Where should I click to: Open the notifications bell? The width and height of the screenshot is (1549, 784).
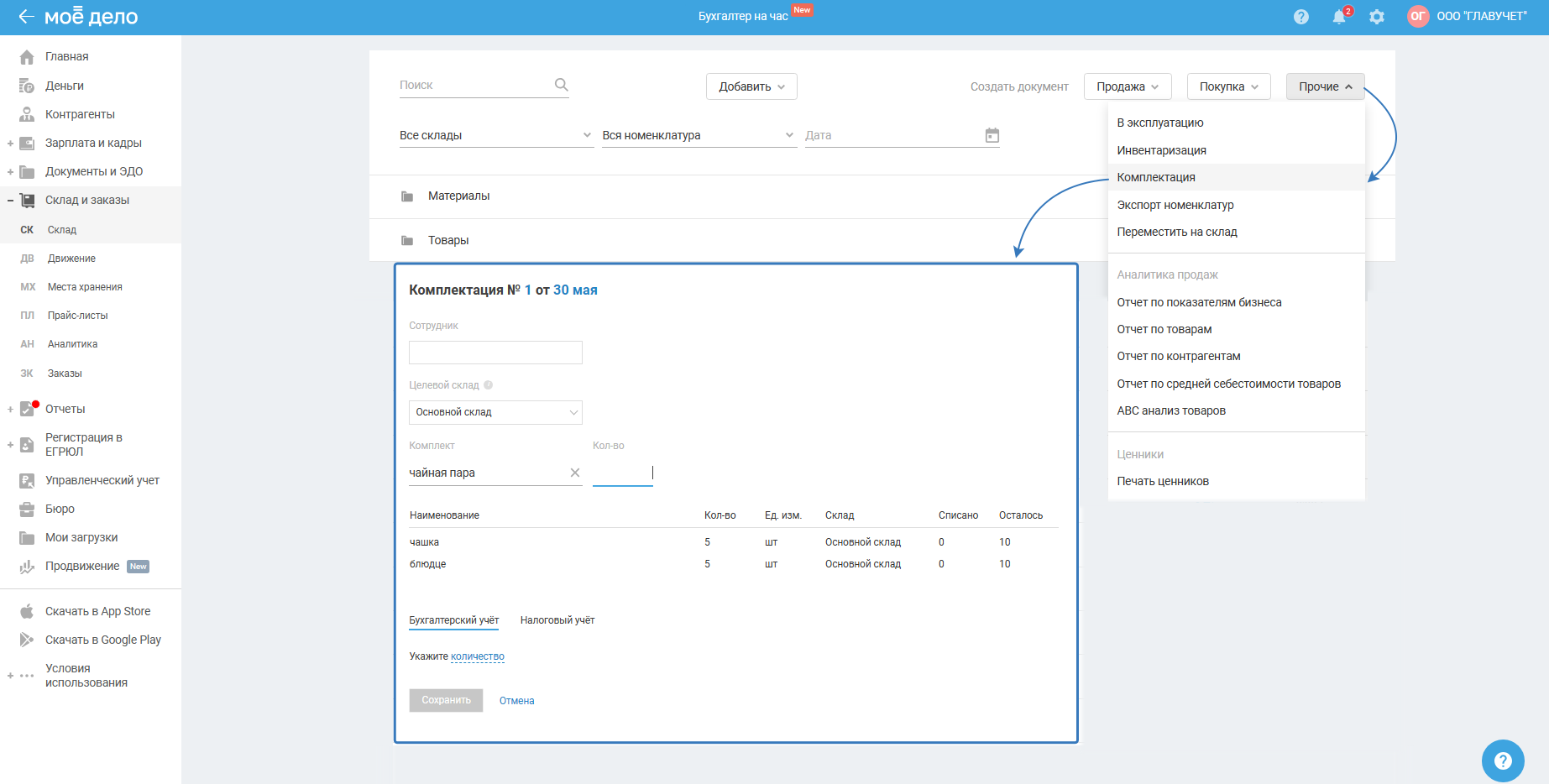click(x=1339, y=17)
